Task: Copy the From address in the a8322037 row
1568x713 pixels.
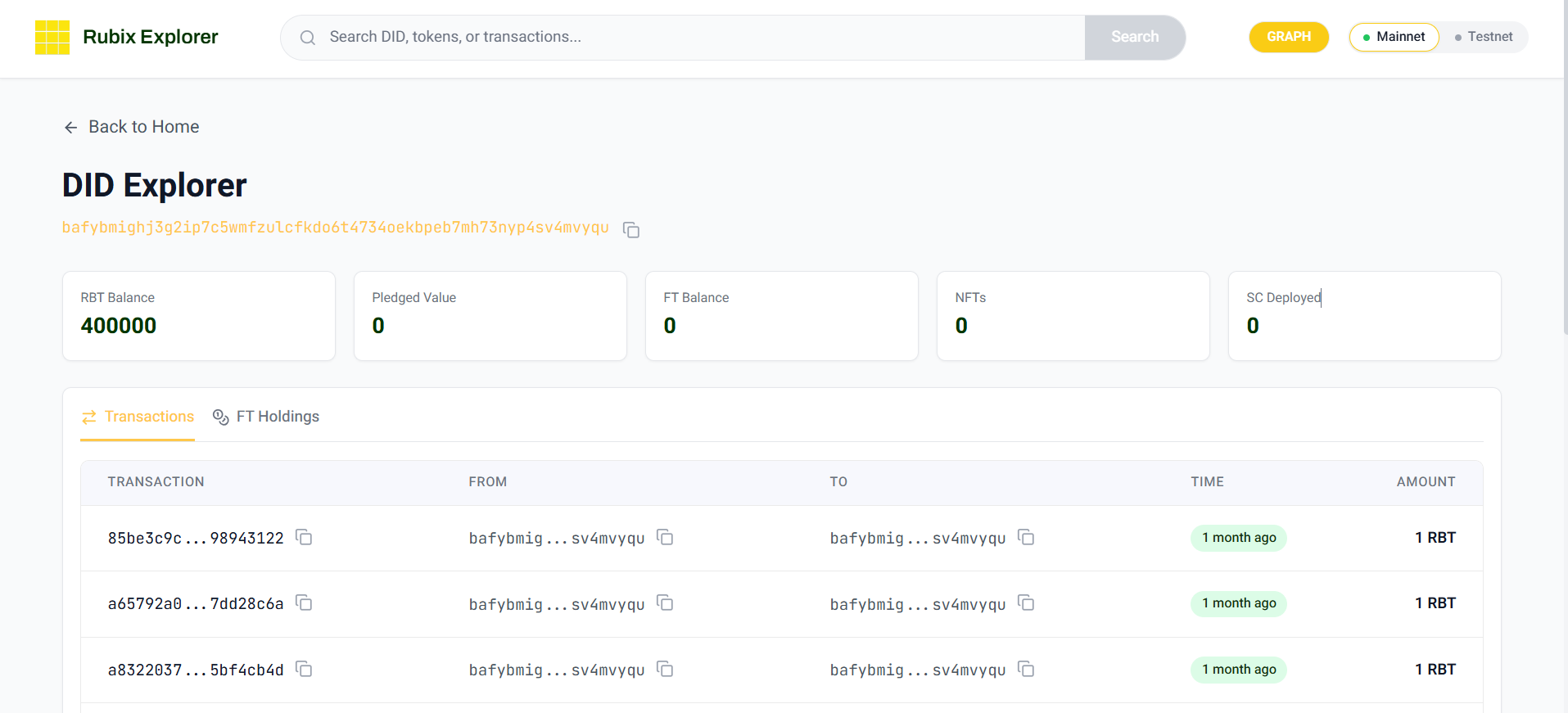Action: pos(665,670)
